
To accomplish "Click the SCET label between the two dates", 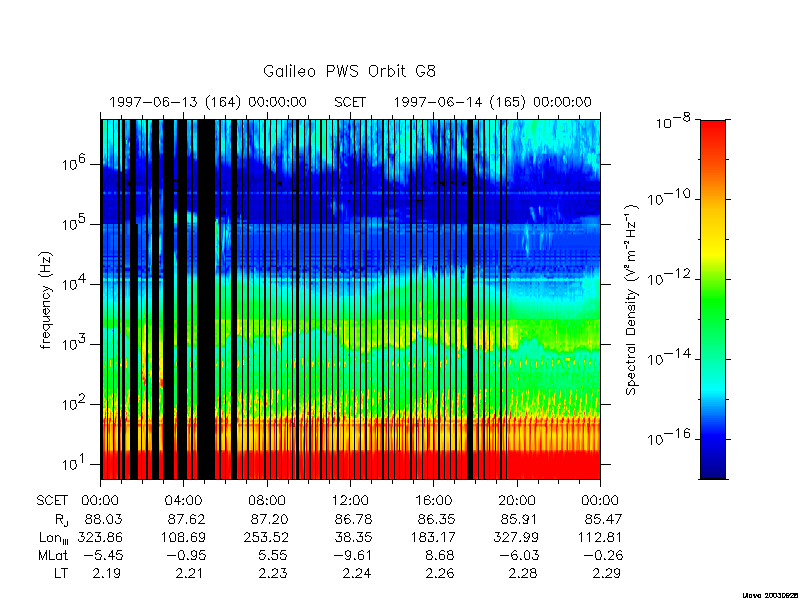I will coord(350,102).
